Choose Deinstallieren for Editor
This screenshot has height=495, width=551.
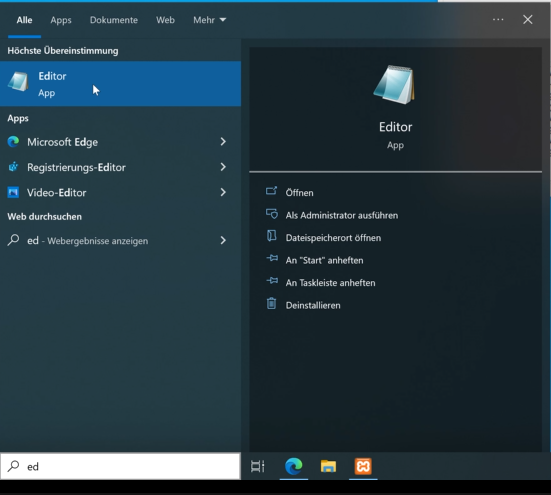pyautogui.click(x=313, y=305)
